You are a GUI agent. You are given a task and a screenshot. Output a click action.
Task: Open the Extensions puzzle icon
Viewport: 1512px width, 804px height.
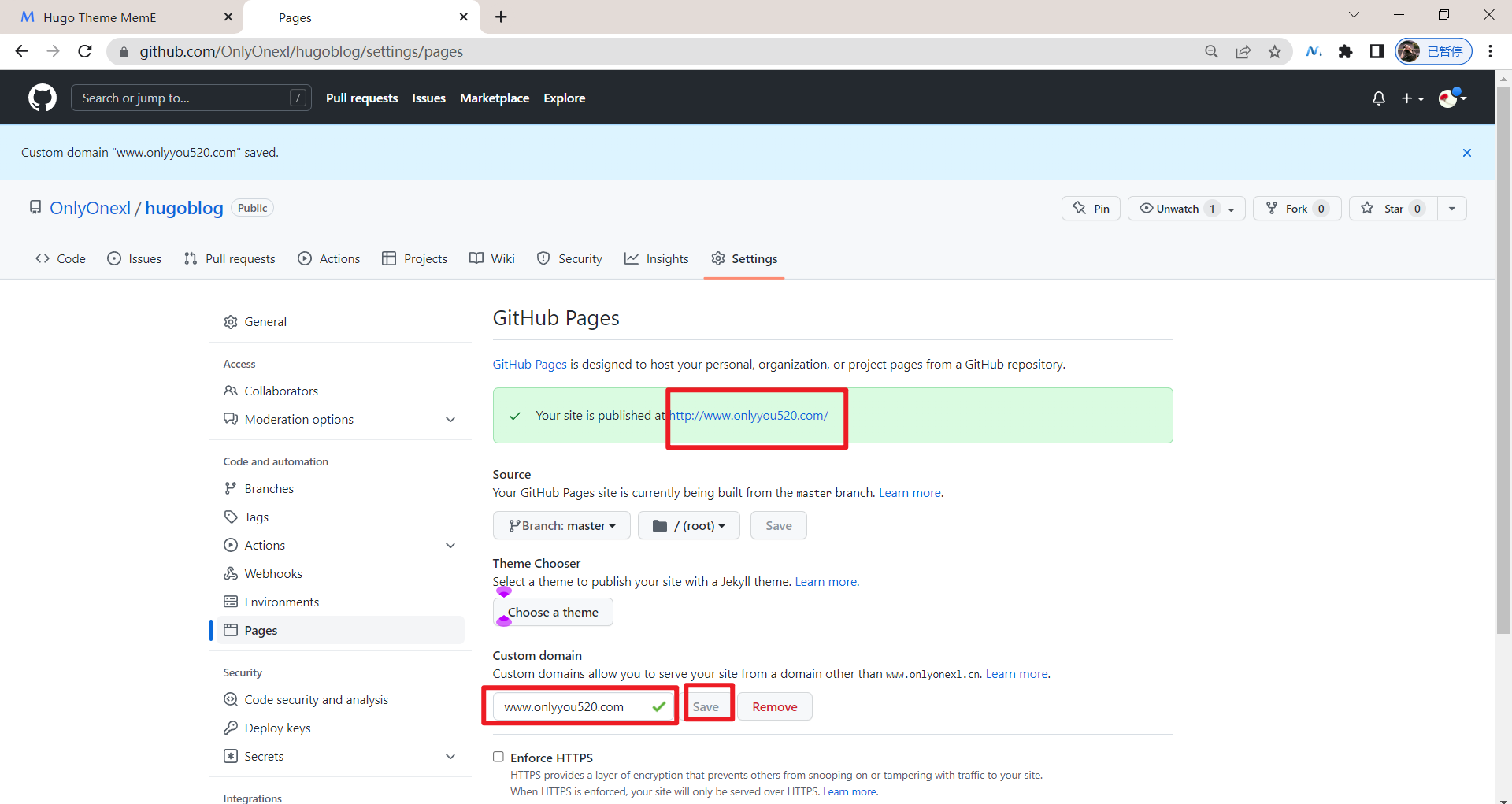click(1346, 52)
